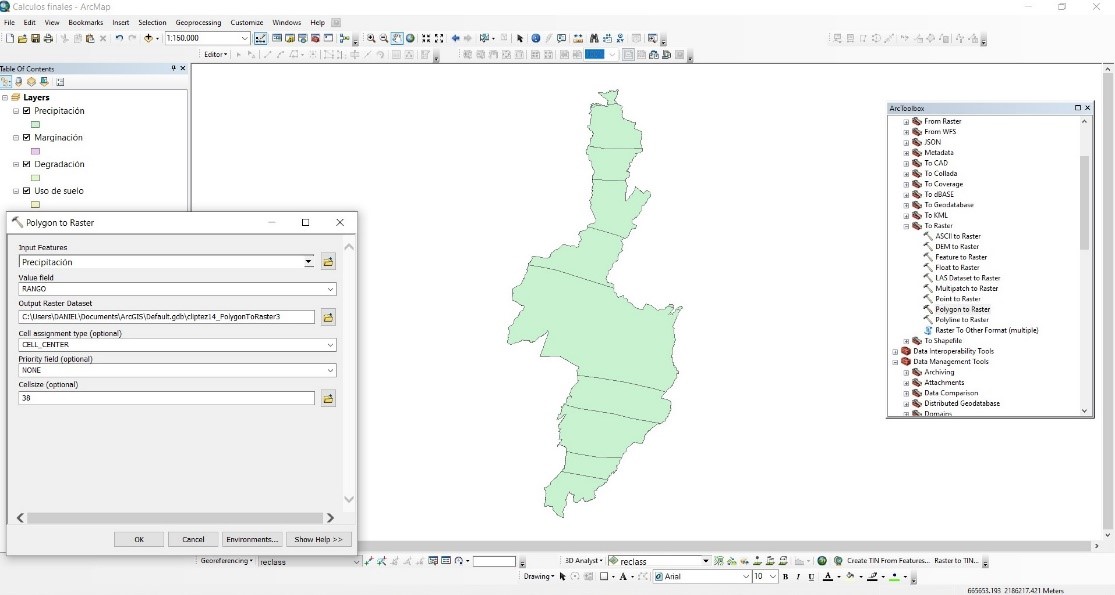Collapse the To Raster toolset
The image size is (1115, 595).
[x=907, y=226]
